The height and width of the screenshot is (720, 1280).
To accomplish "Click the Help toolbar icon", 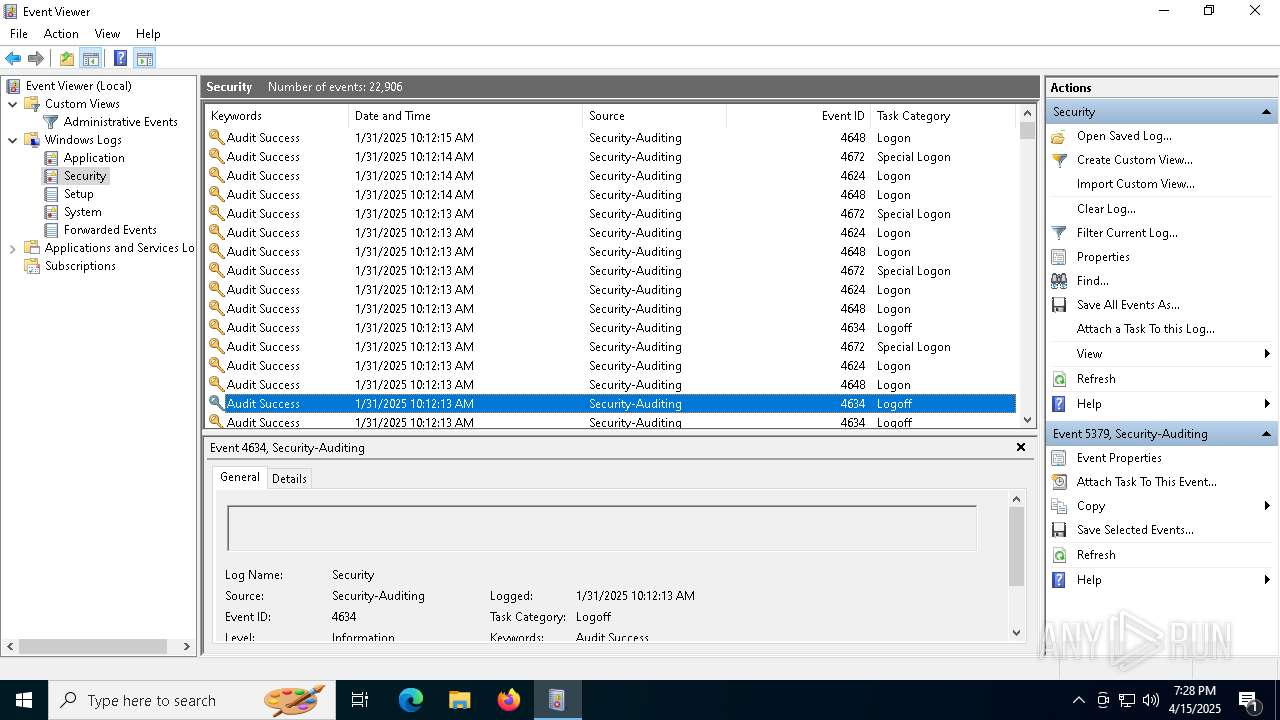I will coord(120,58).
